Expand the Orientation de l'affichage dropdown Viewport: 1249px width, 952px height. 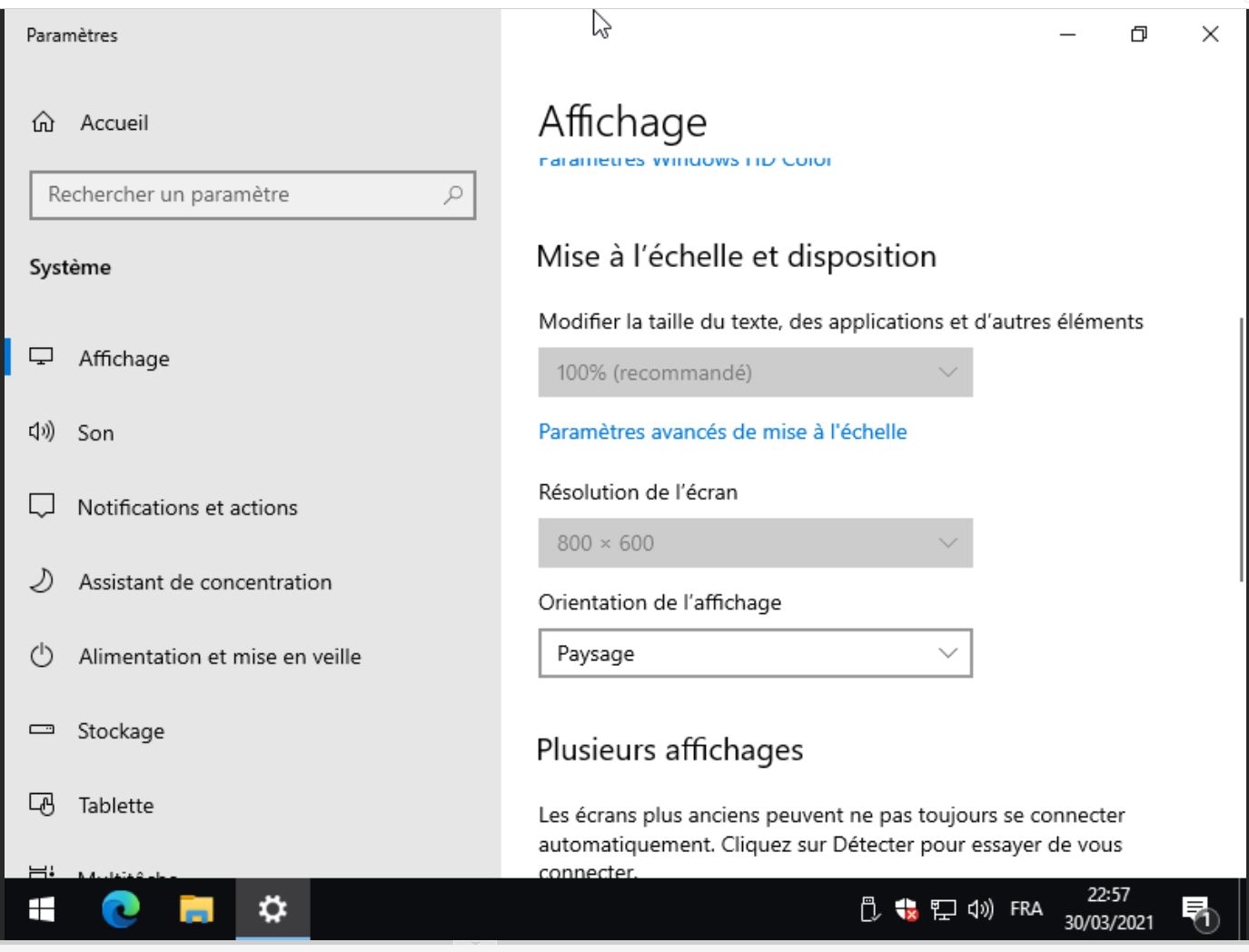(x=755, y=653)
